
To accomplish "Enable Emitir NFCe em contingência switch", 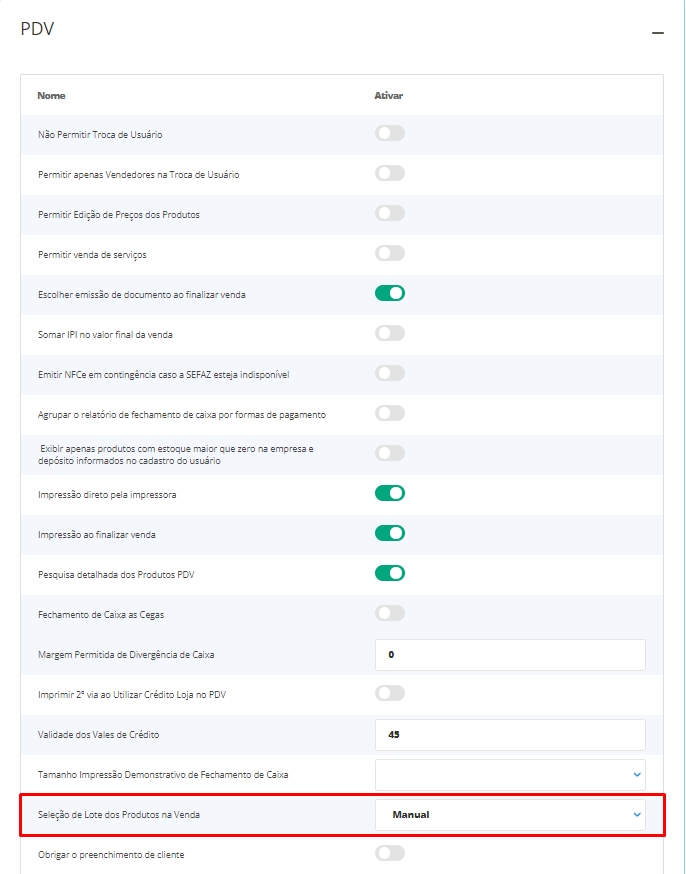I will [390, 373].
